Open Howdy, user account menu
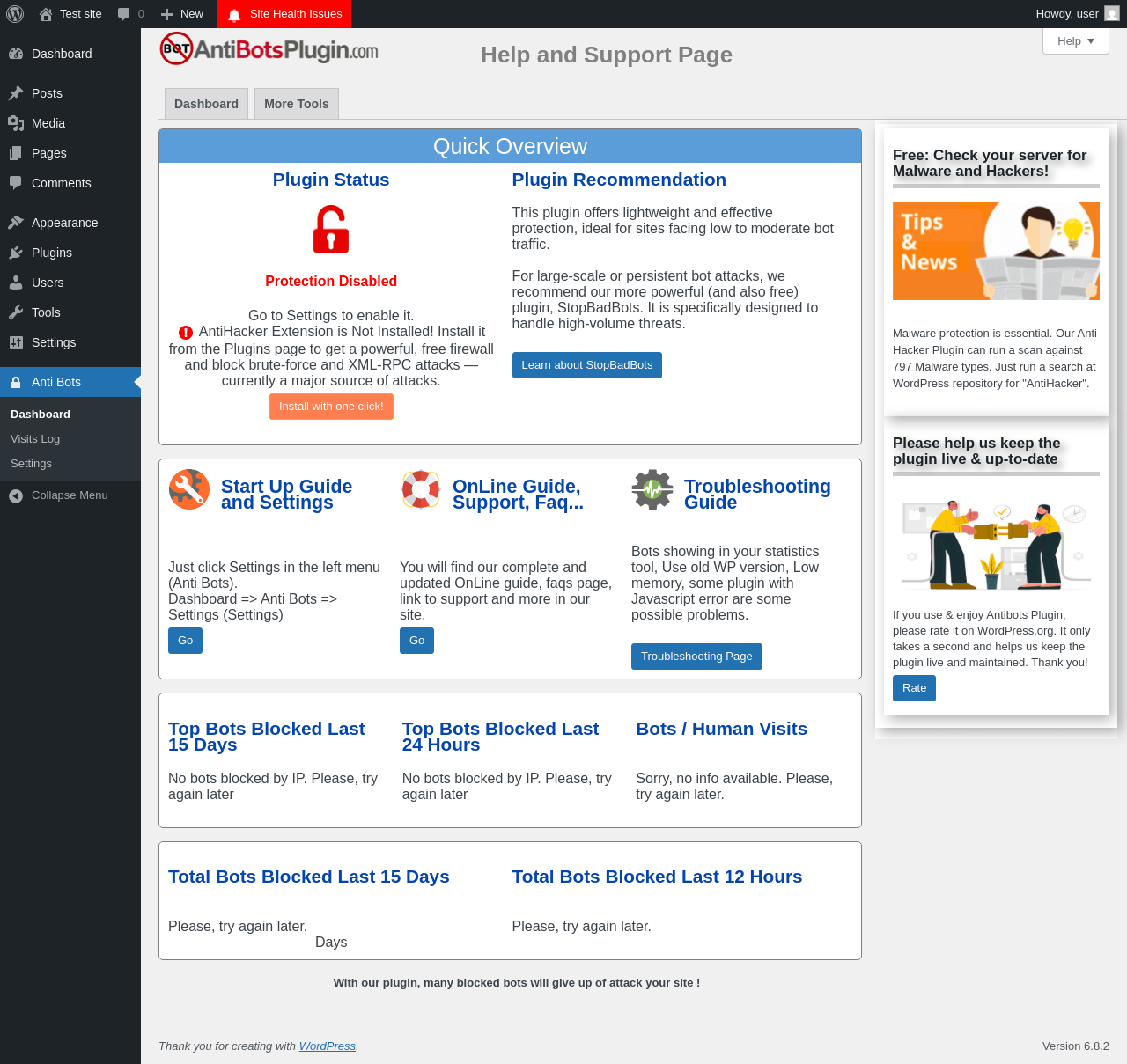This screenshot has height=1064, width=1127. [x=1078, y=14]
